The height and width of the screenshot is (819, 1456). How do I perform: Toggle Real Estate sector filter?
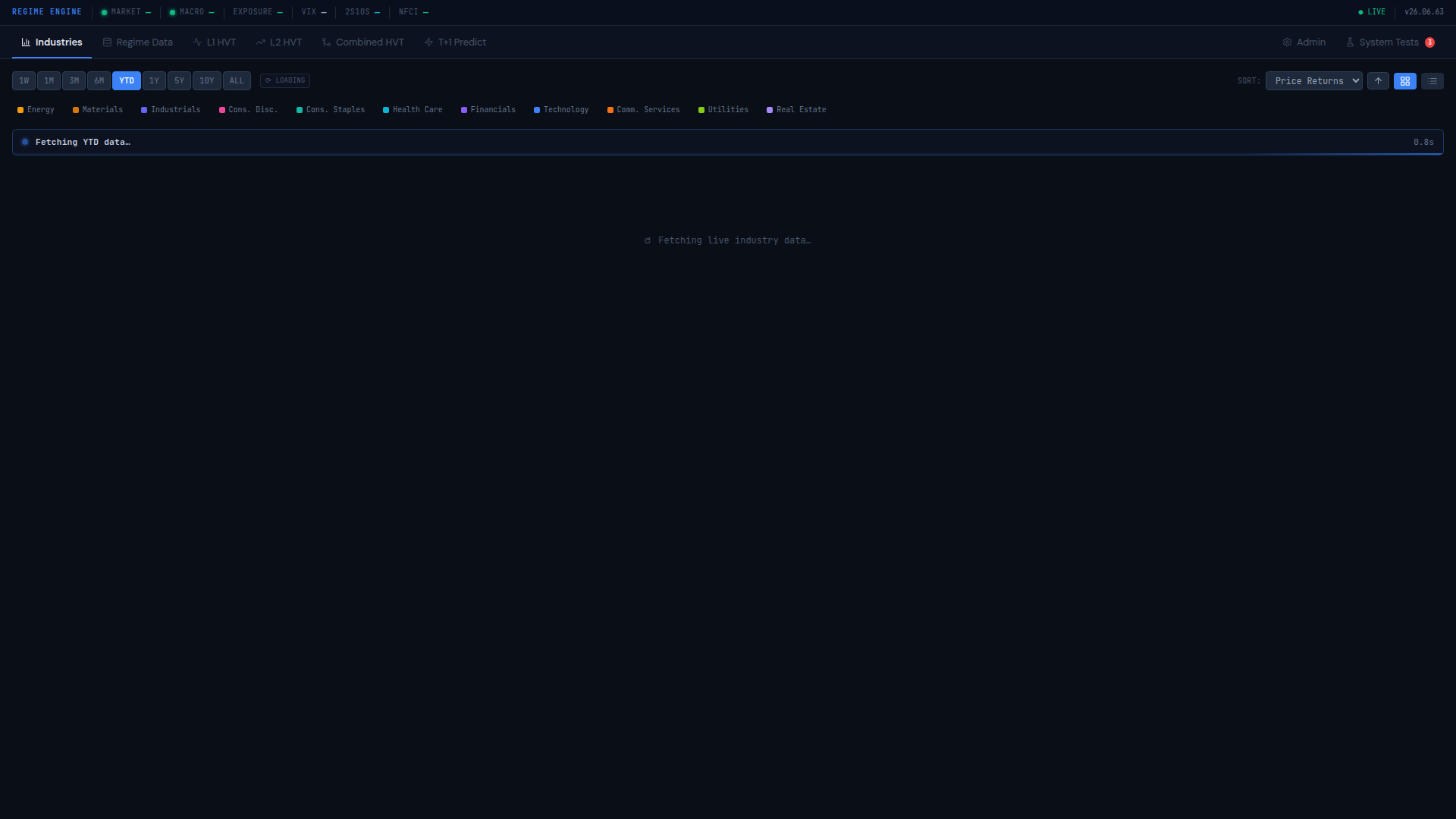(796, 110)
